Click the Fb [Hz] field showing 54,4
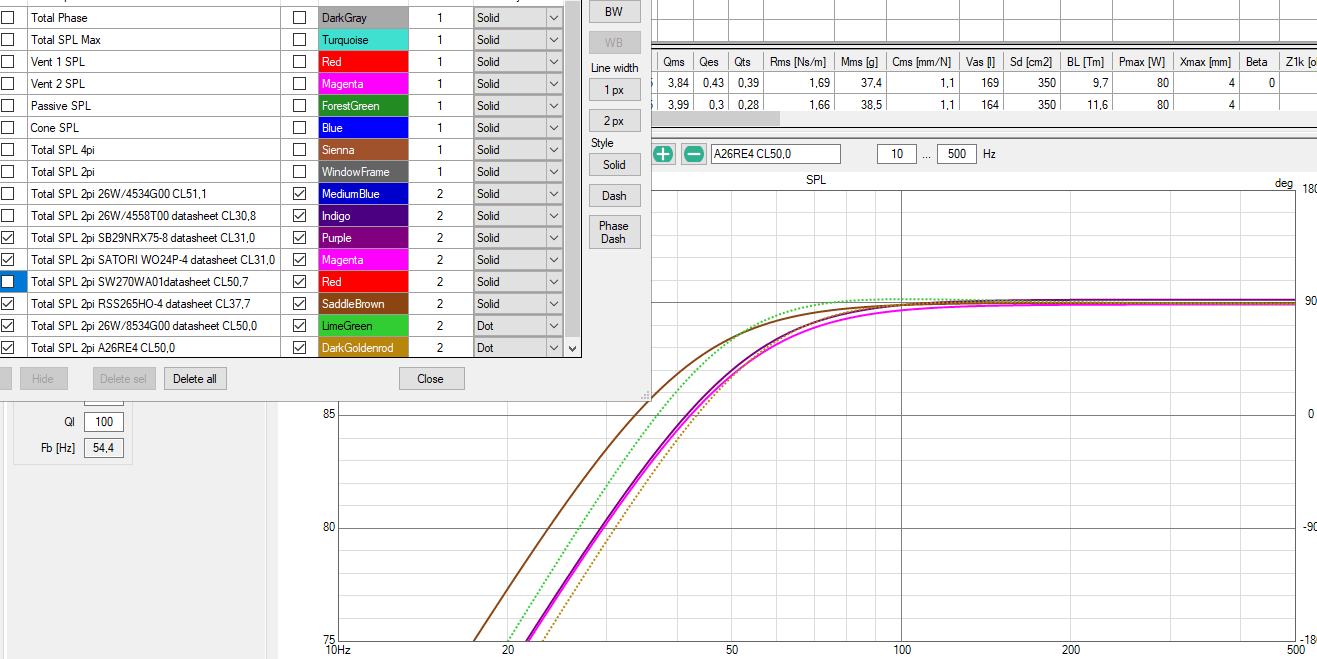The width and height of the screenshot is (1317, 659). pyautogui.click(x=104, y=448)
